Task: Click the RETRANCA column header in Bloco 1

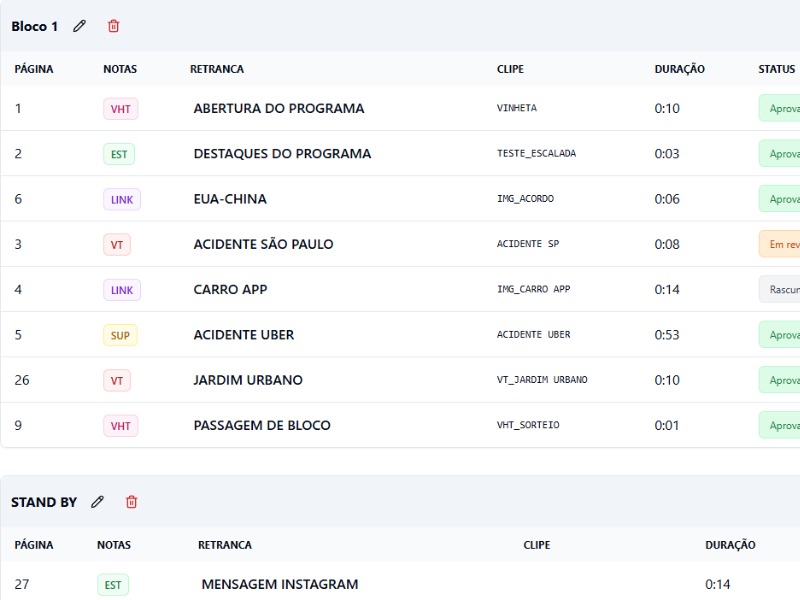Action: point(217,69)
